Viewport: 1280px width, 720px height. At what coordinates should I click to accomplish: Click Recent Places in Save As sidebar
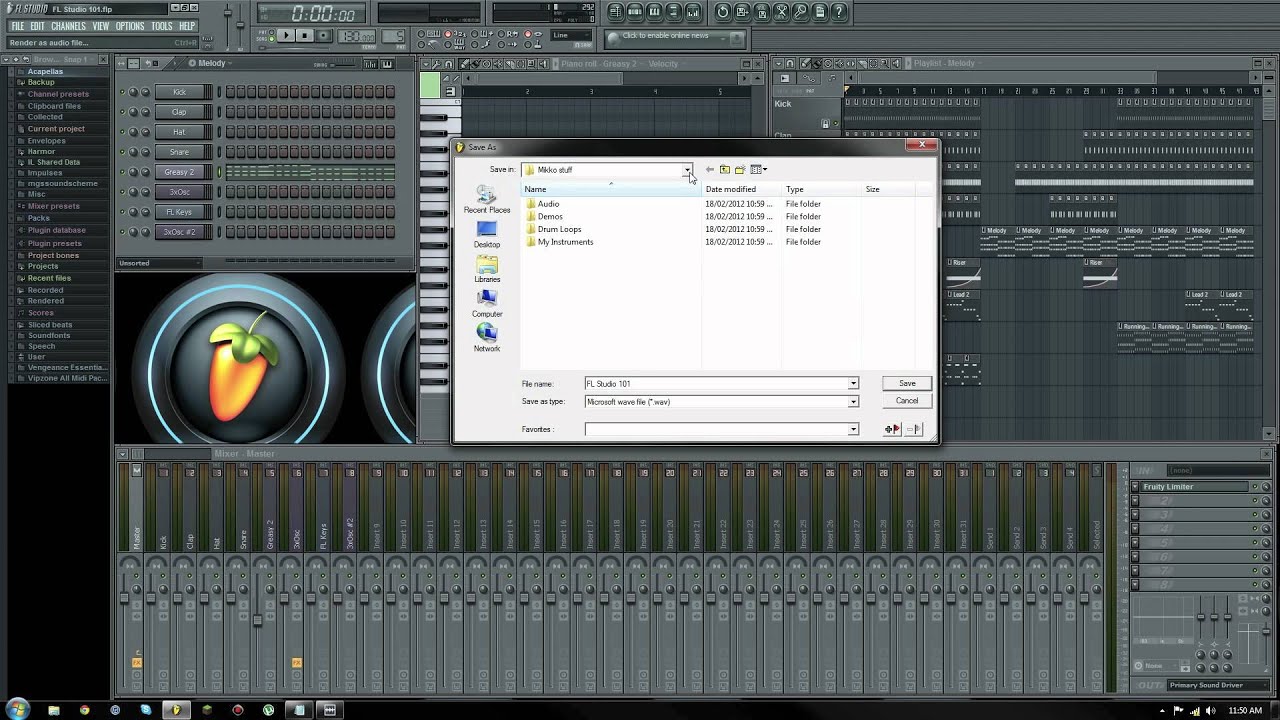click(487, 200)
